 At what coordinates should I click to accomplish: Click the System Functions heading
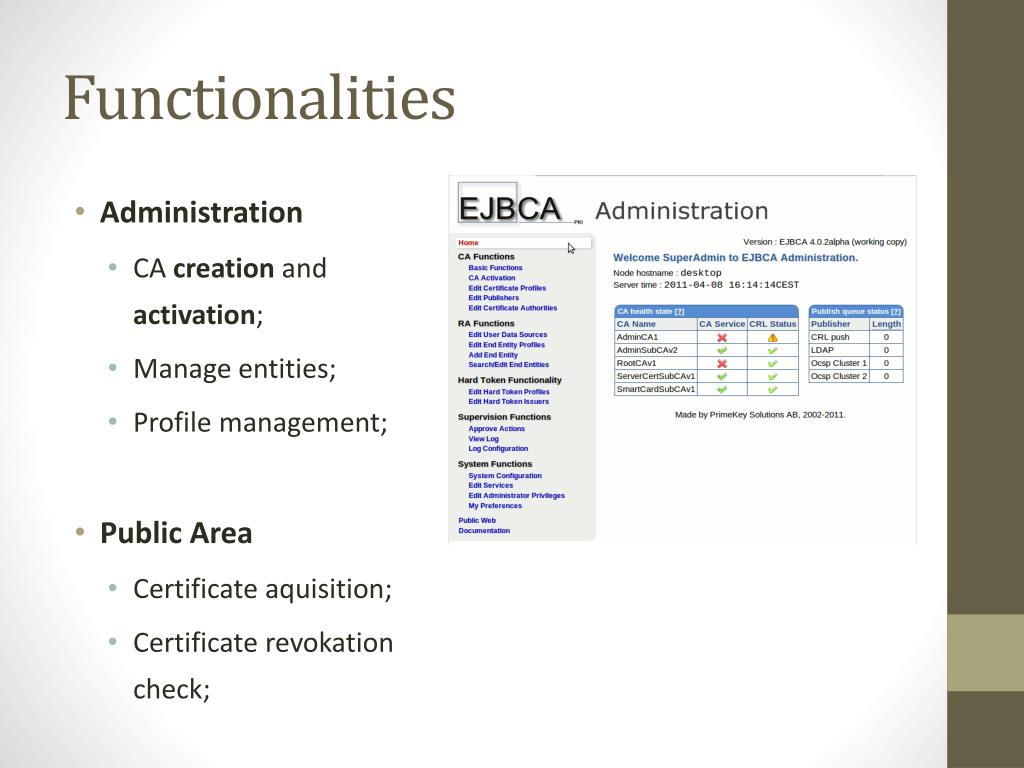(x=495, y=464)
